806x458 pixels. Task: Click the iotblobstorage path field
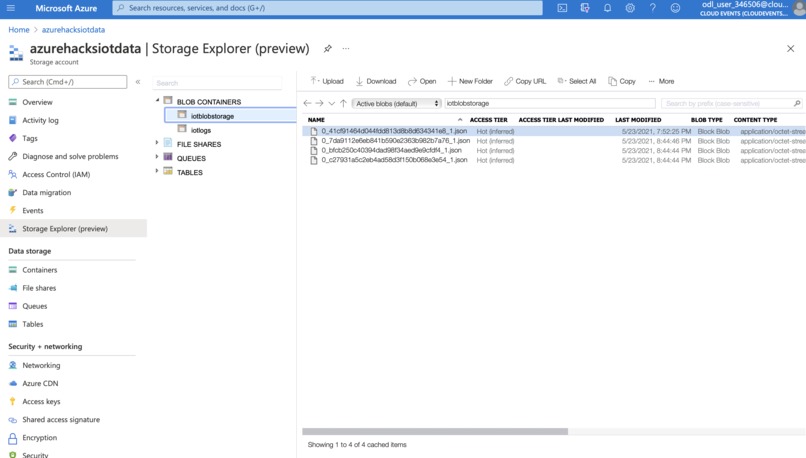[x=549, y=103]
